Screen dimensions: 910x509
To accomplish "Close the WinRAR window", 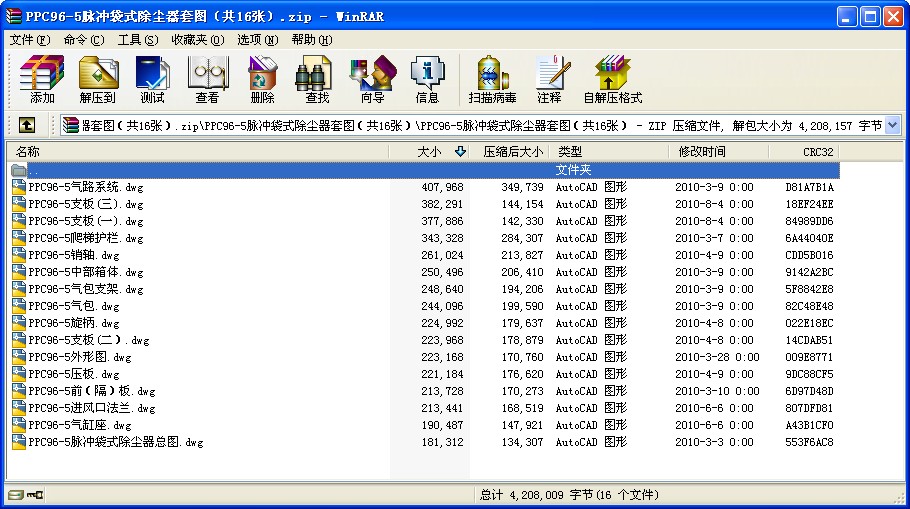I will [x=893, y=17].
